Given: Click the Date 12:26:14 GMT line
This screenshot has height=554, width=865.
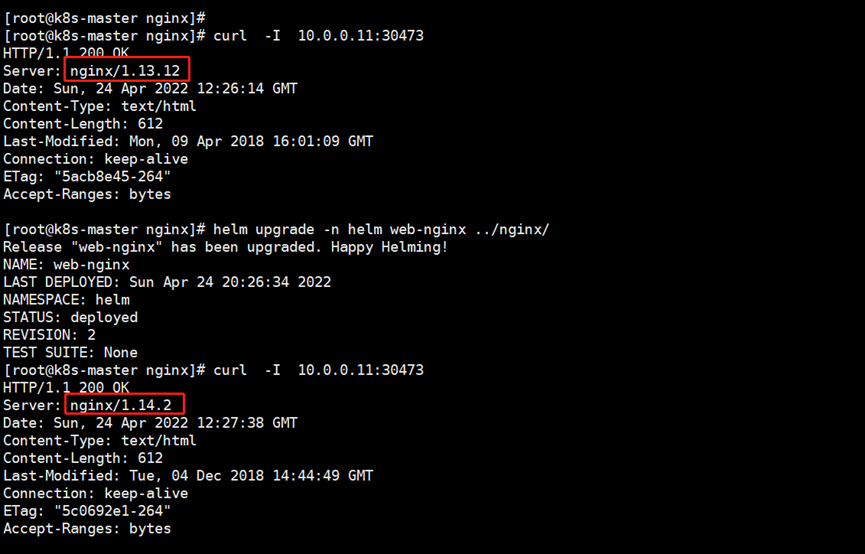Looking at the screenshot, I should [x=150, y=89].
